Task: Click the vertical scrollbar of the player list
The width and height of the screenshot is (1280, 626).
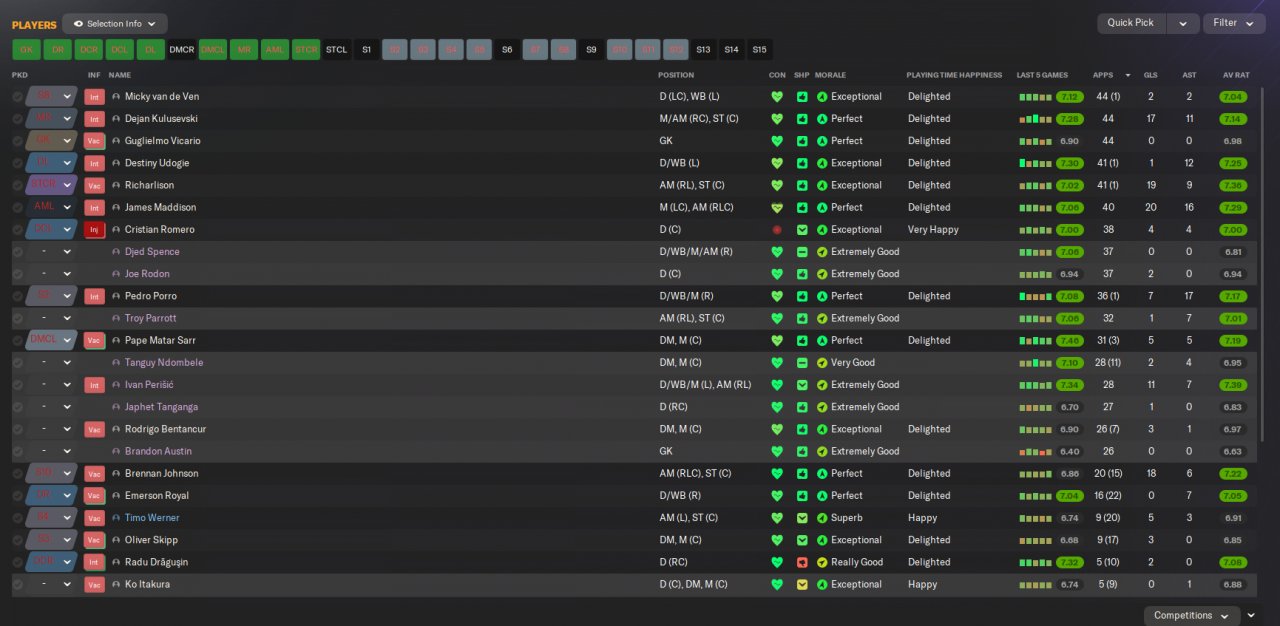Action: (x=1262, y=265)
